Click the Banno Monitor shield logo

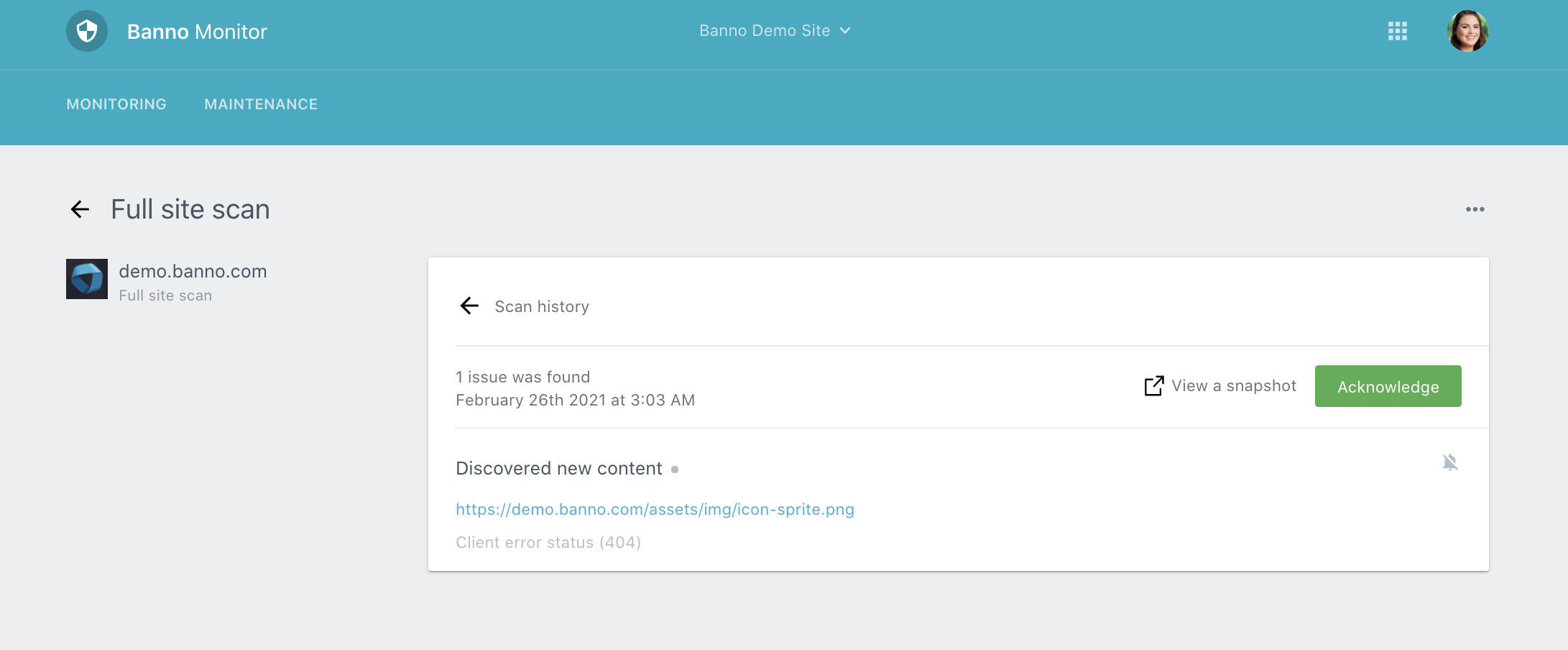point(87,31)
